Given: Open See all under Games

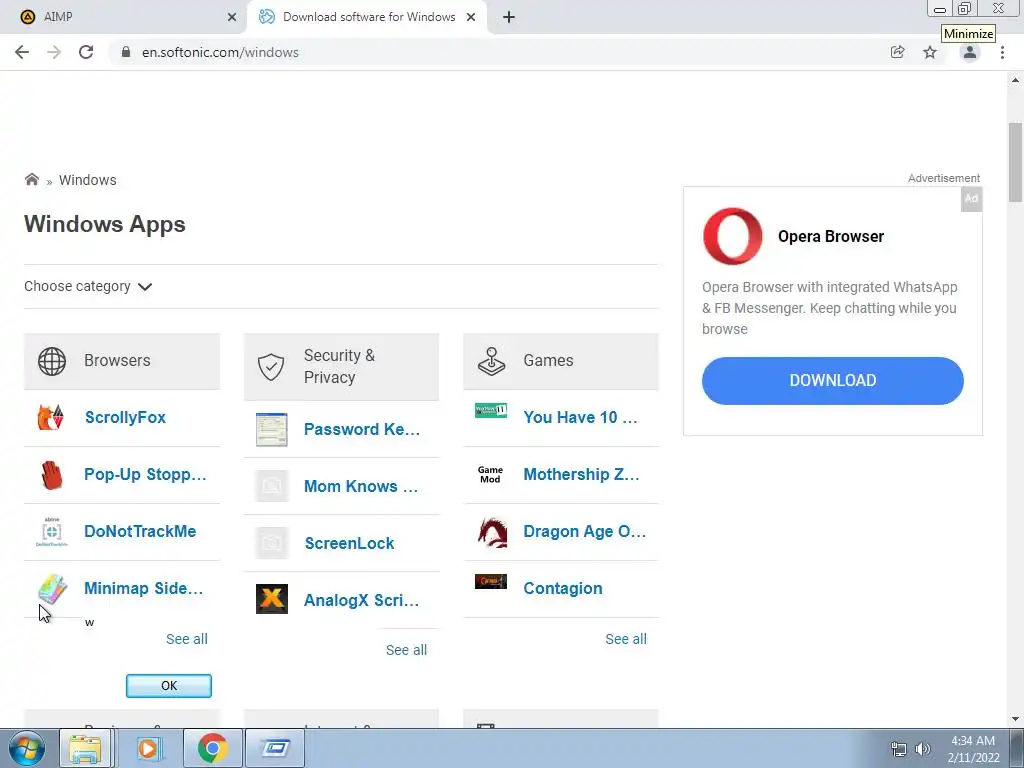Looking at the screenshot, I should pyautogui.click(x=626, y=639).
